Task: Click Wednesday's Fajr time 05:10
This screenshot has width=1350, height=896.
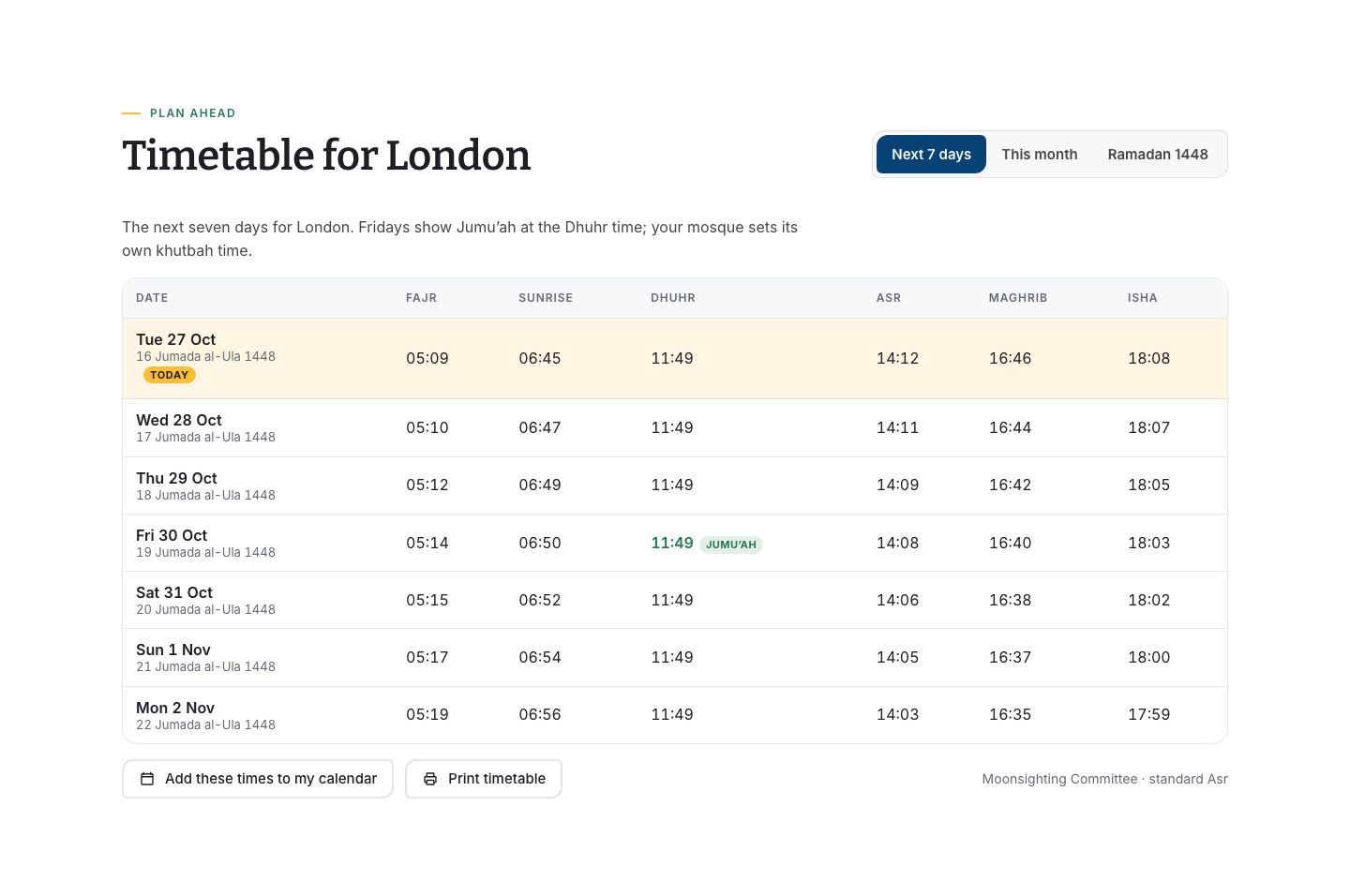Action: tap(427, 427)
